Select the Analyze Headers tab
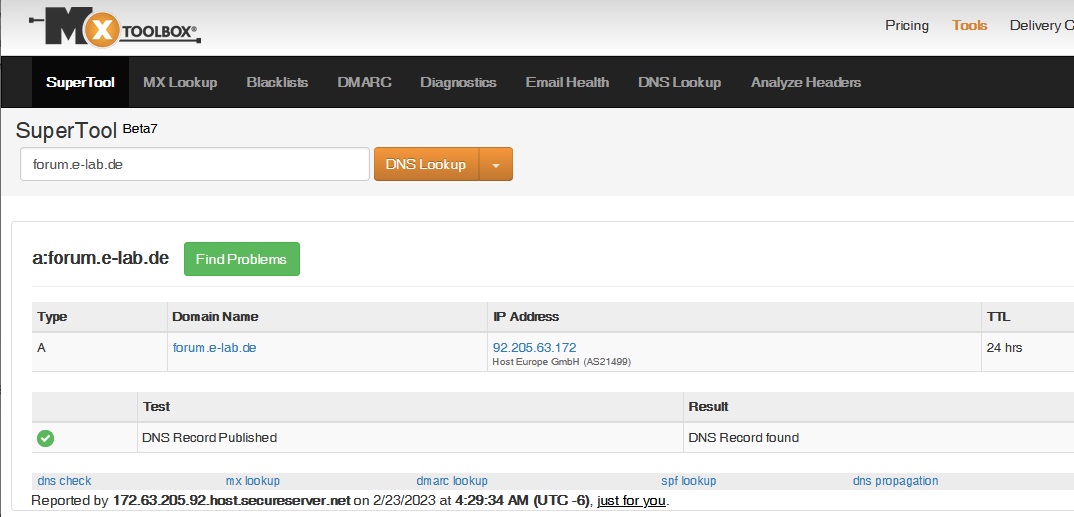1074x517 pixels. [806, 82]
